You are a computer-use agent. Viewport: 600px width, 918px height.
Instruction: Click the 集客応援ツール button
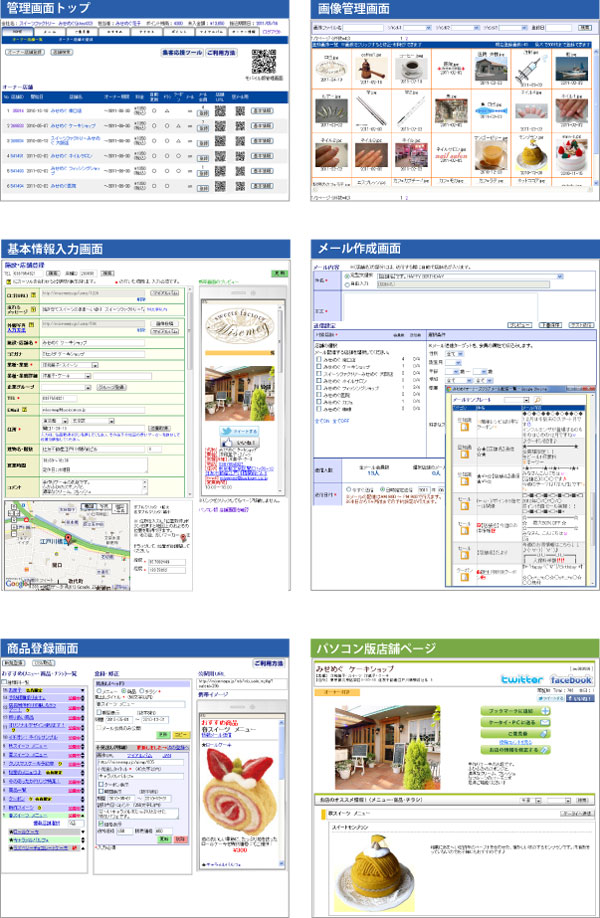pyautogui.click(x=182, y=50)
